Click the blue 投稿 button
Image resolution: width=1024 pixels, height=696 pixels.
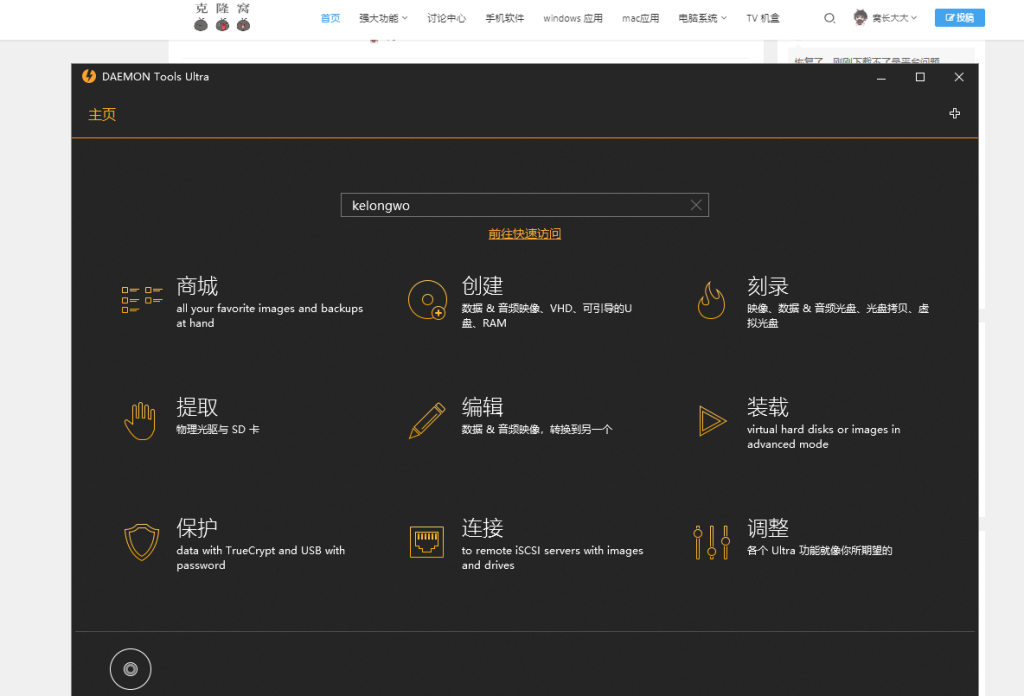(959, 18)
